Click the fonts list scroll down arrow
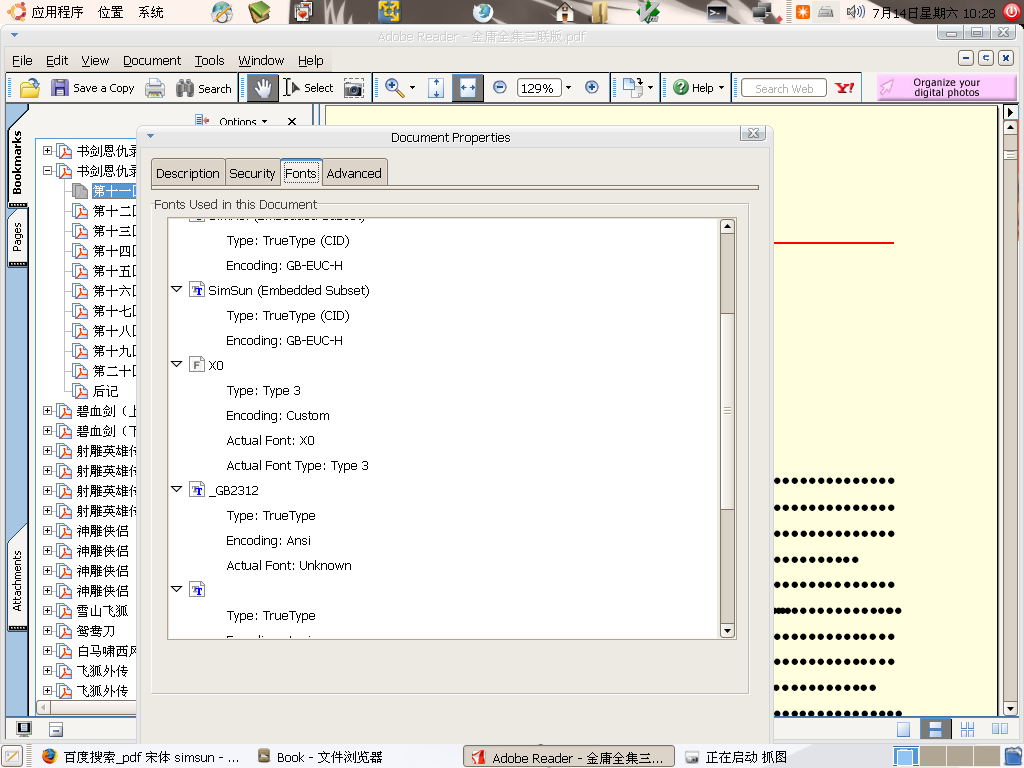The image size is (1024, 768). tap(727, 631)
